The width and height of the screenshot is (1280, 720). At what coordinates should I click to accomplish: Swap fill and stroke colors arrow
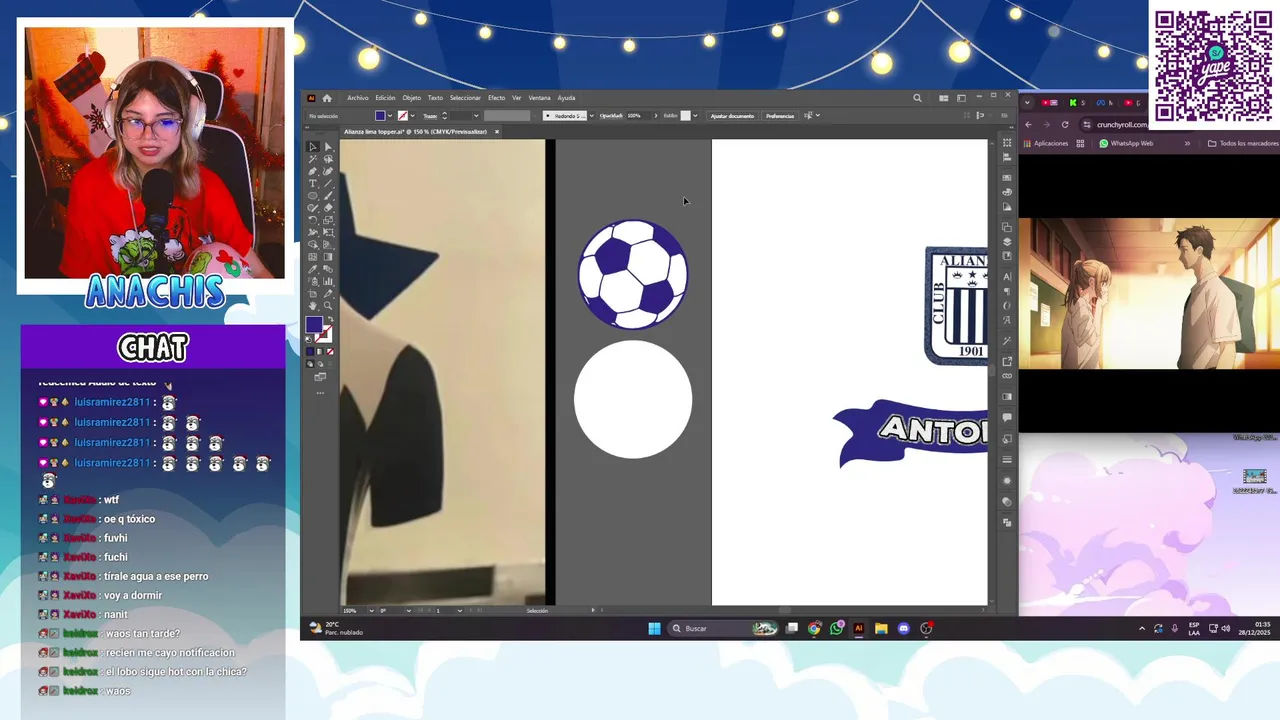tap(331, 319)
